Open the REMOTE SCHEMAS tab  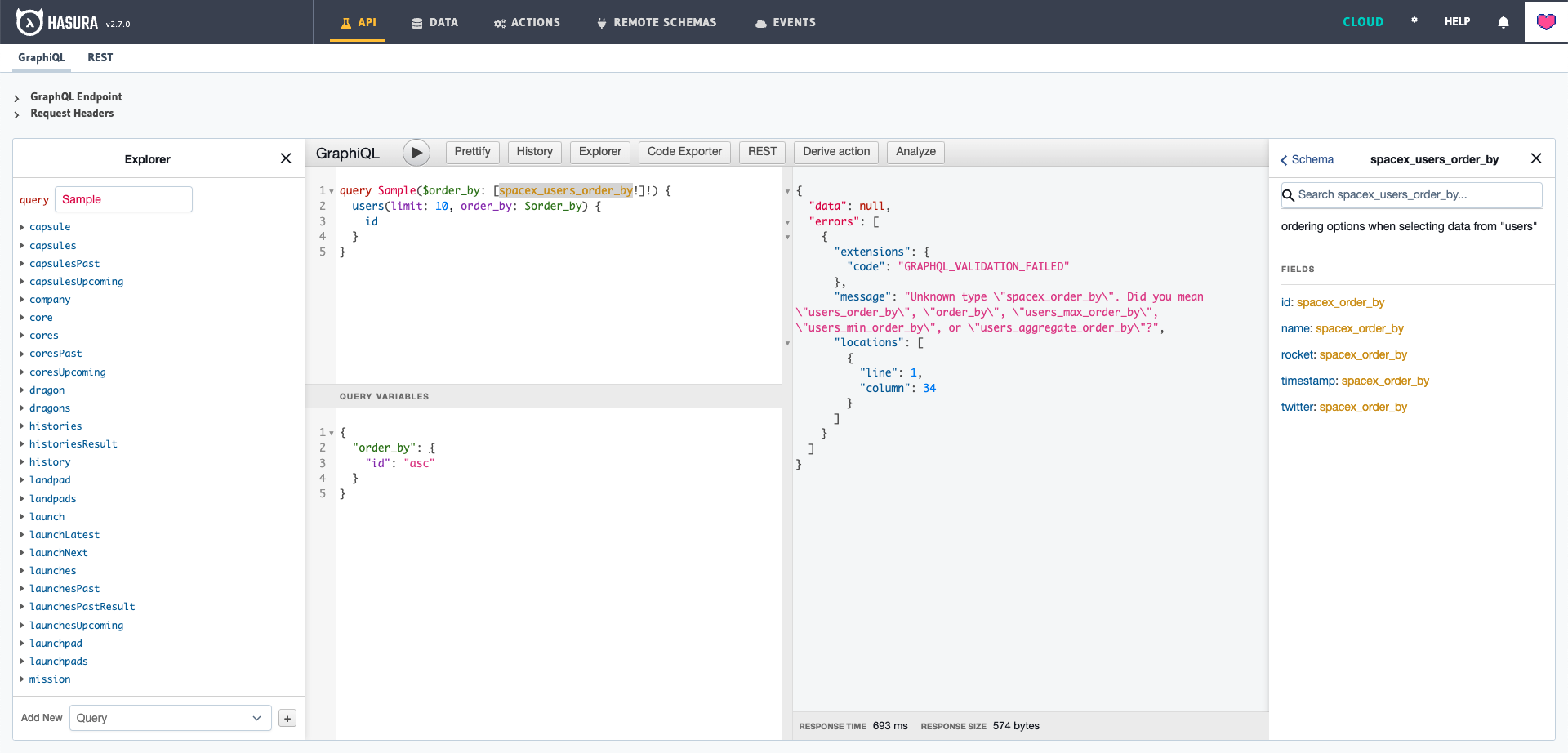[x=657, y=22]
